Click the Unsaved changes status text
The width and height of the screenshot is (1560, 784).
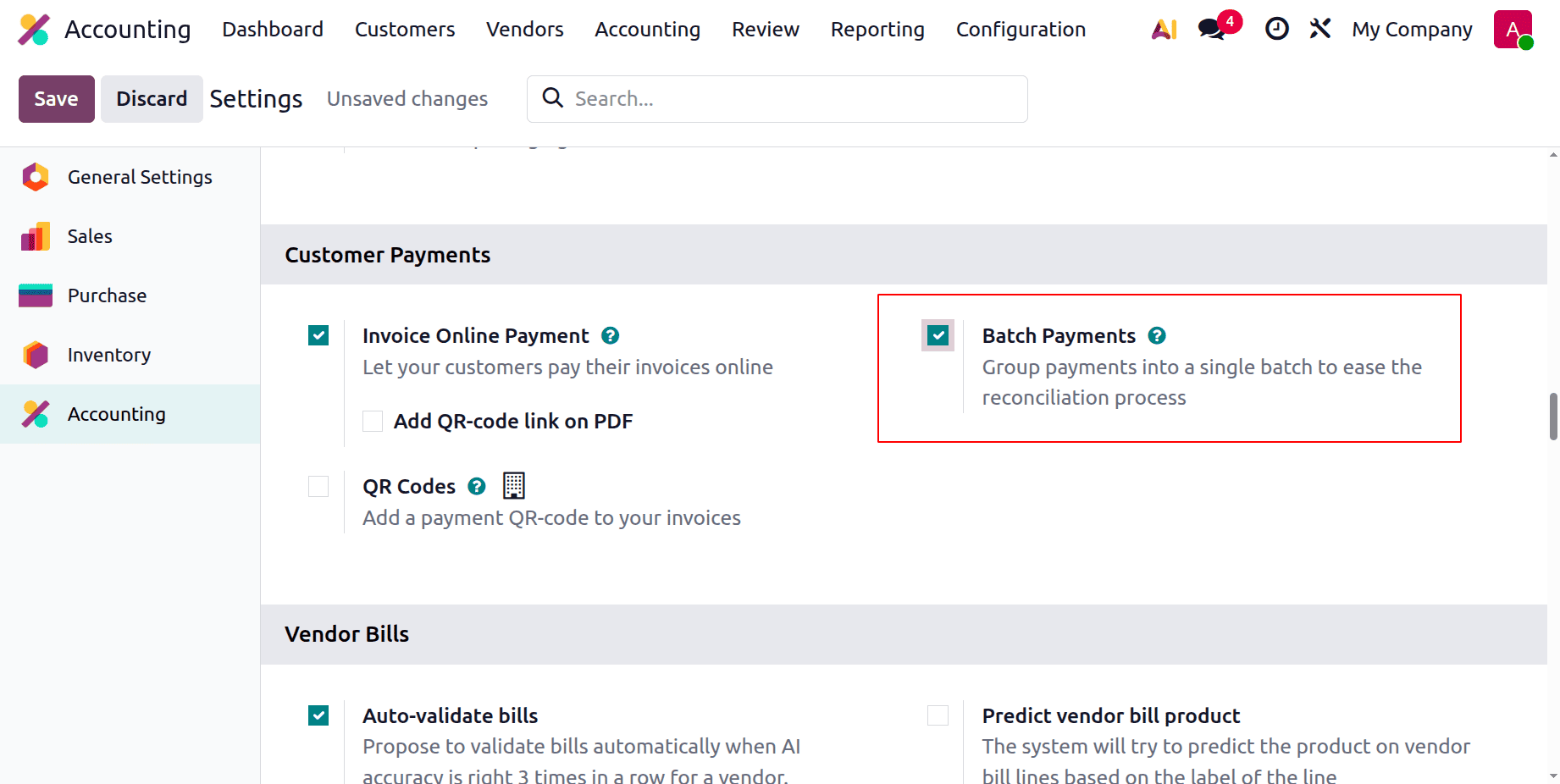click(x=407, y=99)
